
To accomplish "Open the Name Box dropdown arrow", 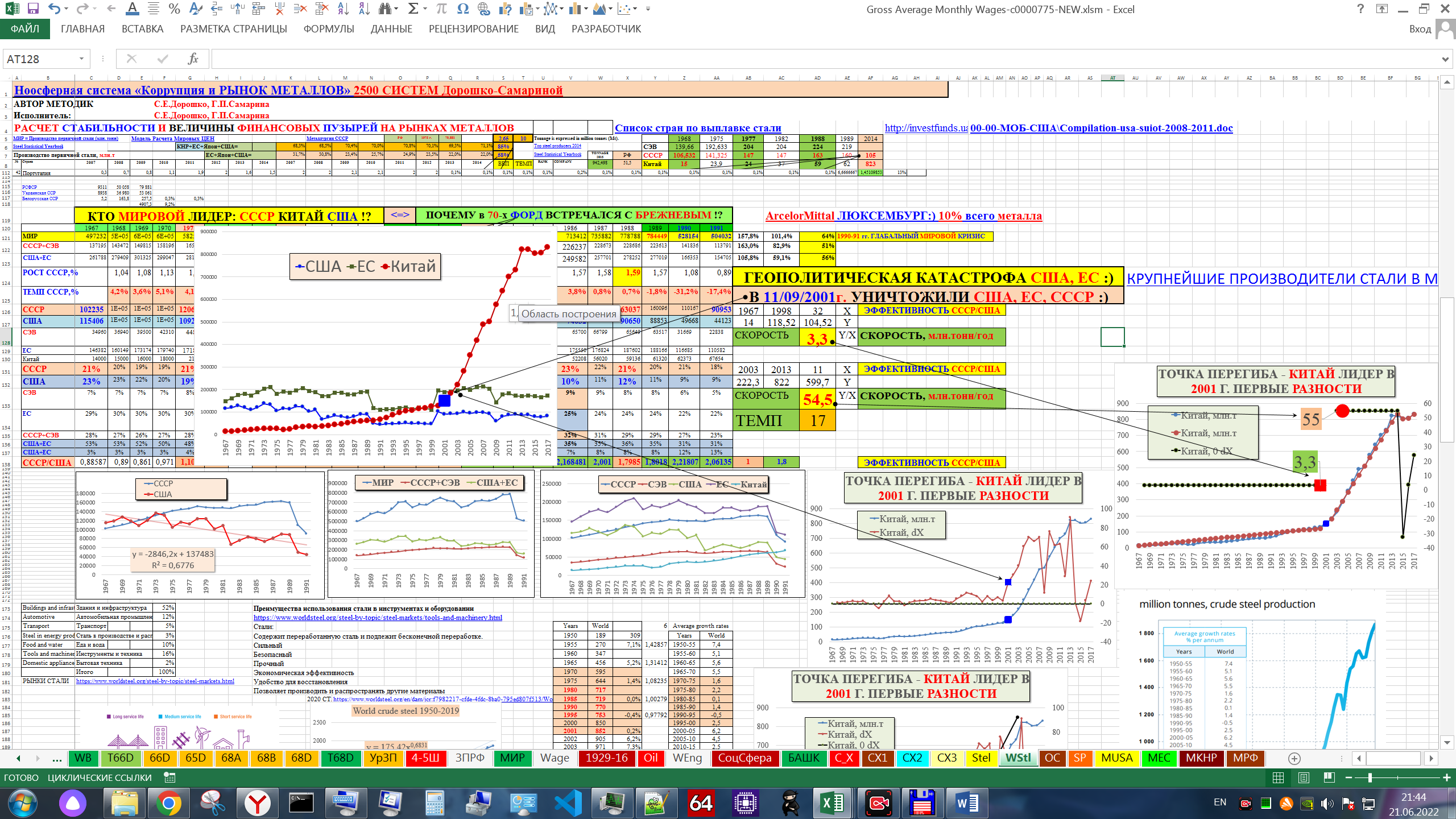I will click(81, 59).
